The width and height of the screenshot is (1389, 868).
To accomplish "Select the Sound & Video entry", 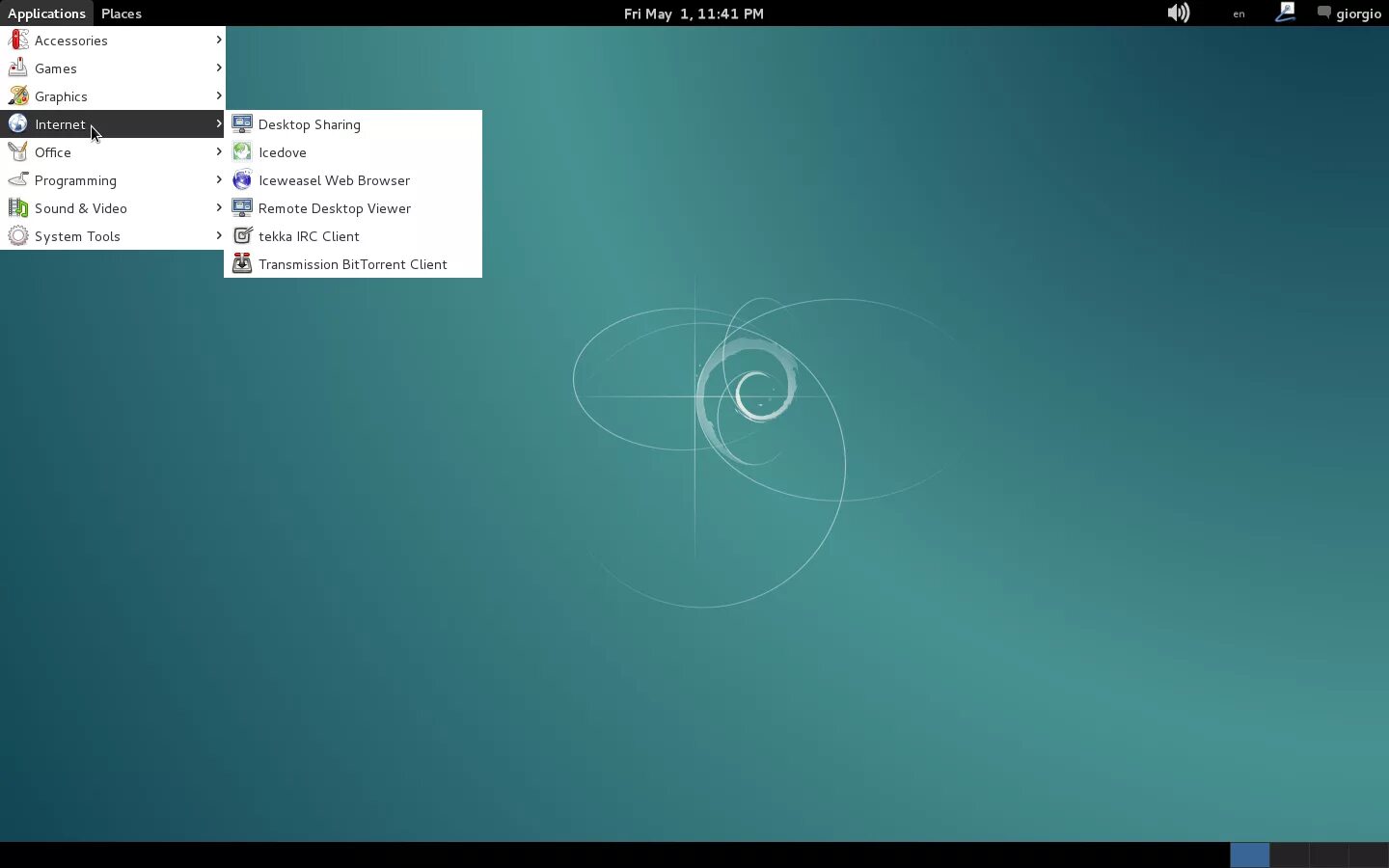I will [x=113, y=207].
